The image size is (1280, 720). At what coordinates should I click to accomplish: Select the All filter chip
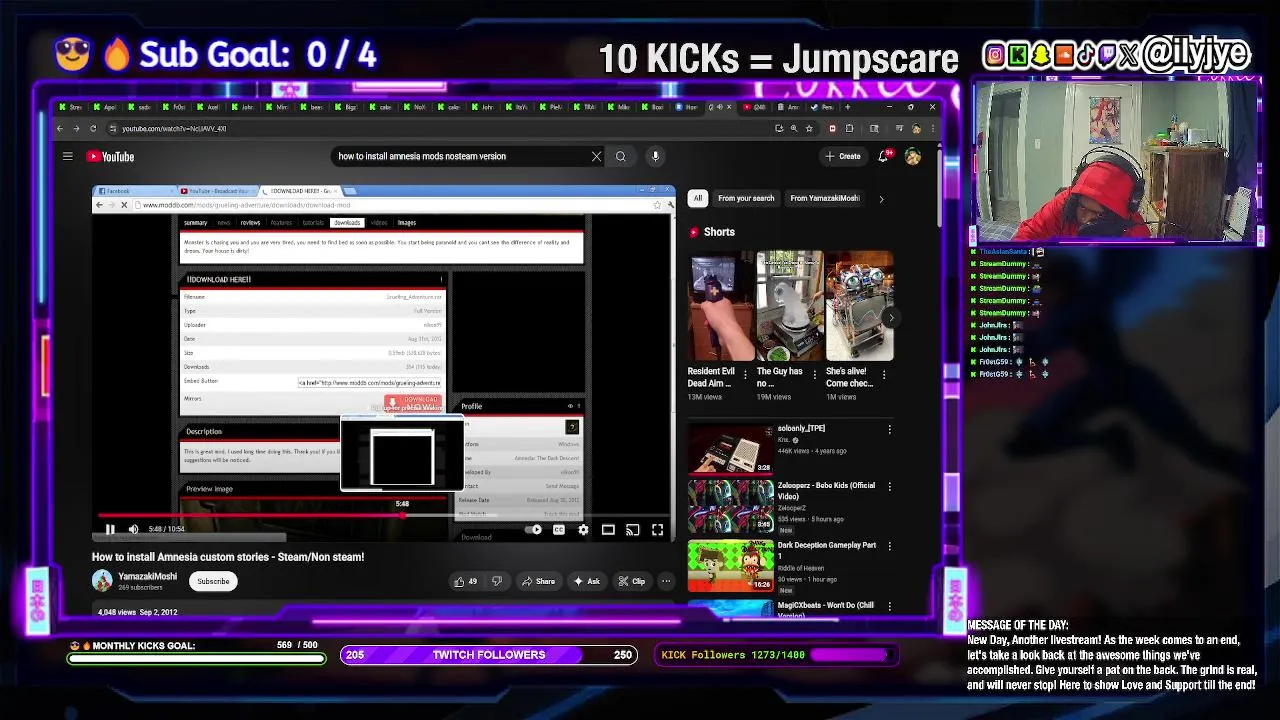tap(698, 198)
